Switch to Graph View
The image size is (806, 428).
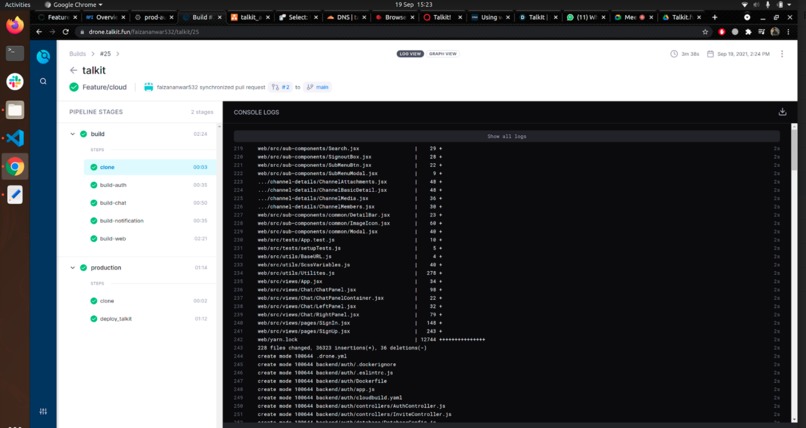443,54
